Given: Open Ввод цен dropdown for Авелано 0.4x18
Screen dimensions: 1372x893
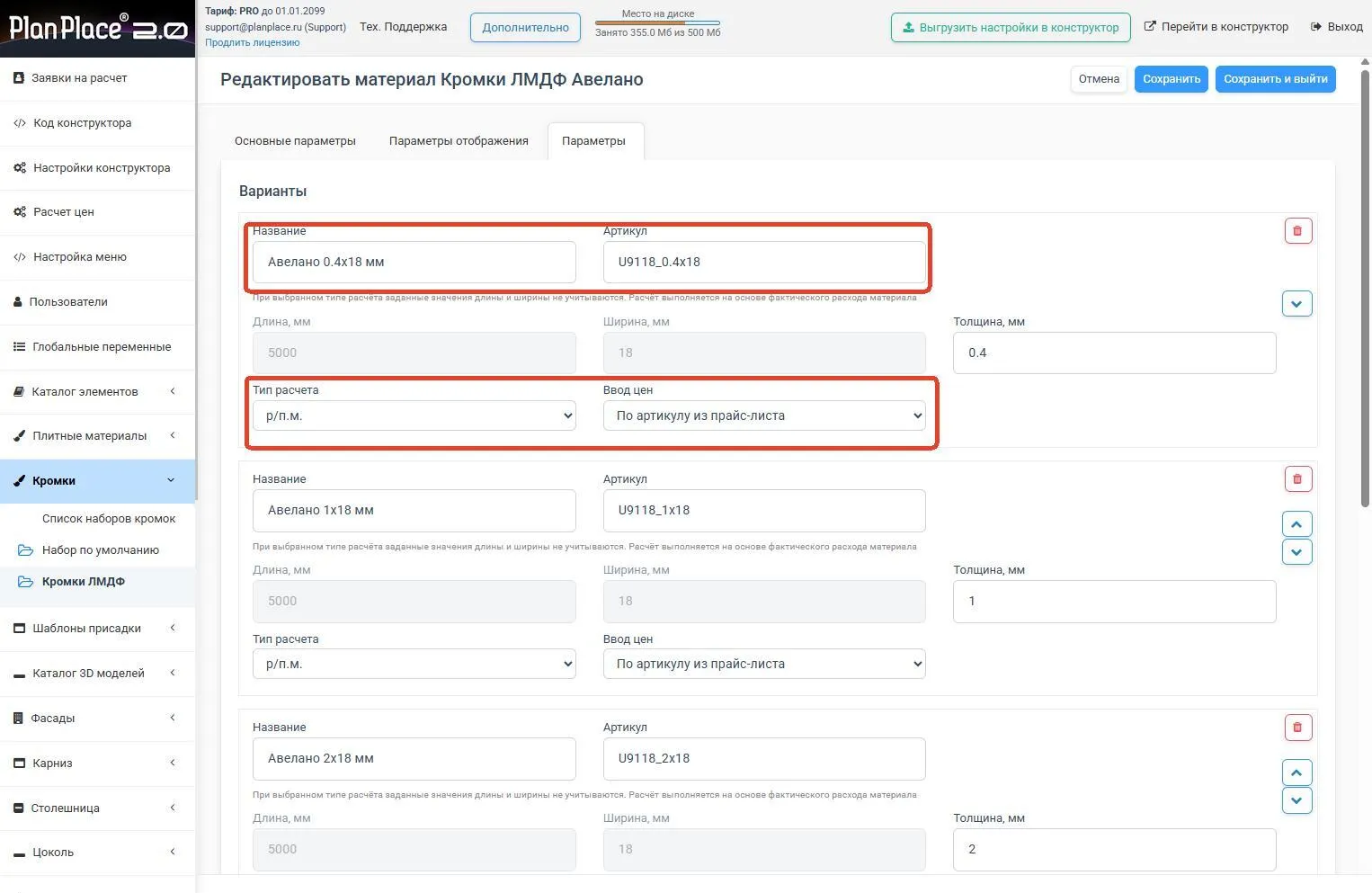Looking at the screenshot, I should pos(764,415).
